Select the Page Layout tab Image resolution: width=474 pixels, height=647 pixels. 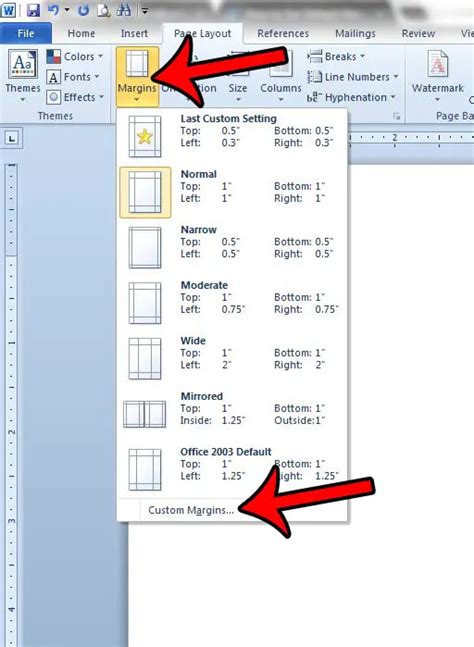coord(203,33)
